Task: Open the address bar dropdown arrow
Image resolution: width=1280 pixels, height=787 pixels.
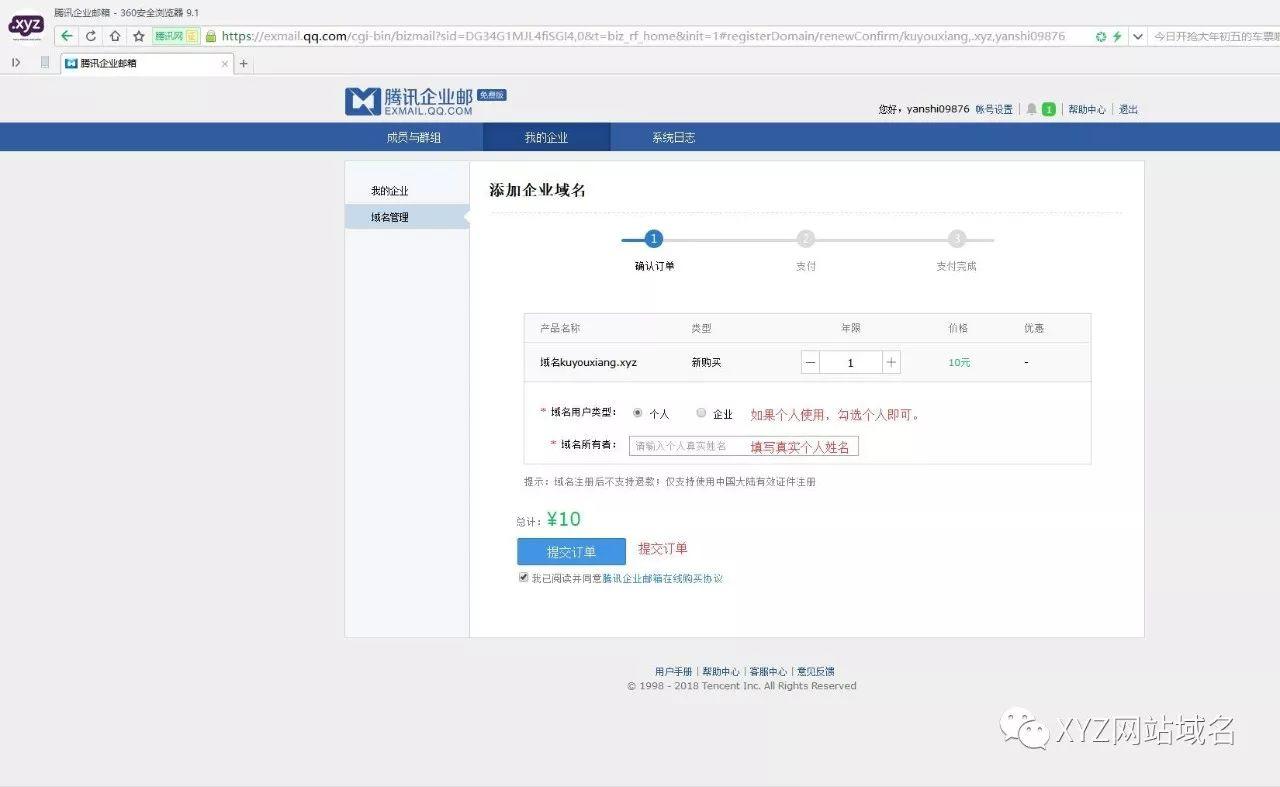Action: point(1137,35)
